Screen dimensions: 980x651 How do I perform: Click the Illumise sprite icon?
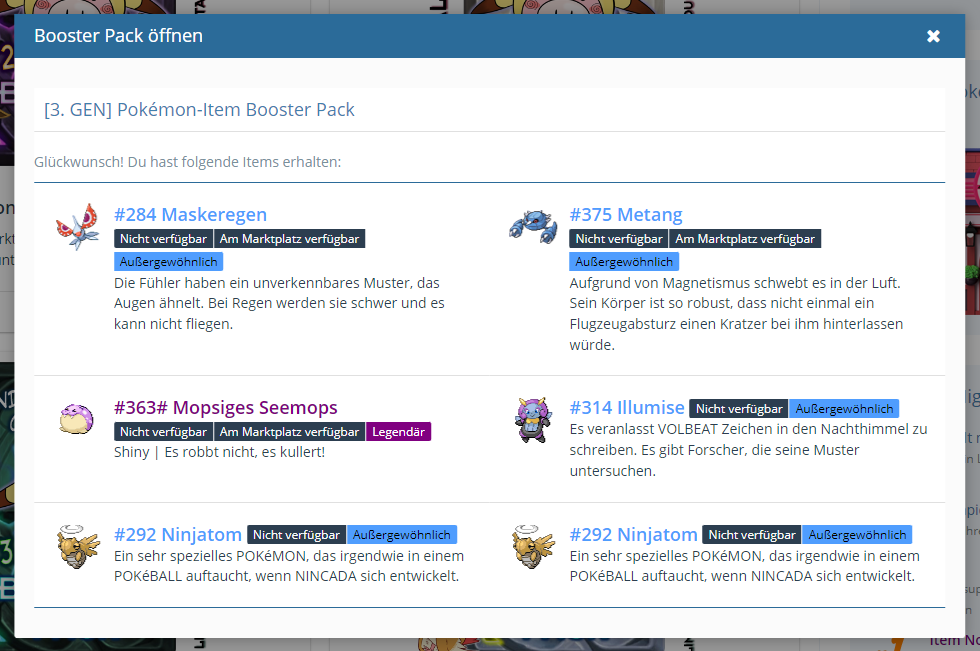(x=532, y=419)
